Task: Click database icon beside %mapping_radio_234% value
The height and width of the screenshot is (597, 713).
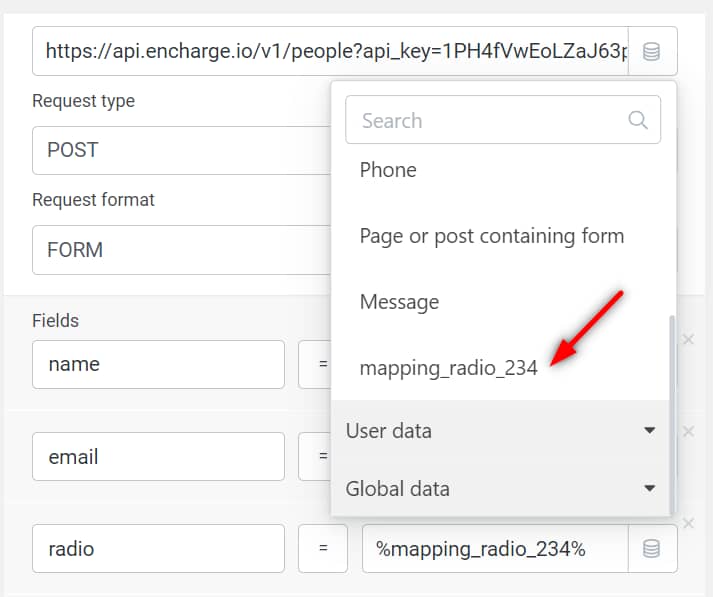Action: [652, 548]
